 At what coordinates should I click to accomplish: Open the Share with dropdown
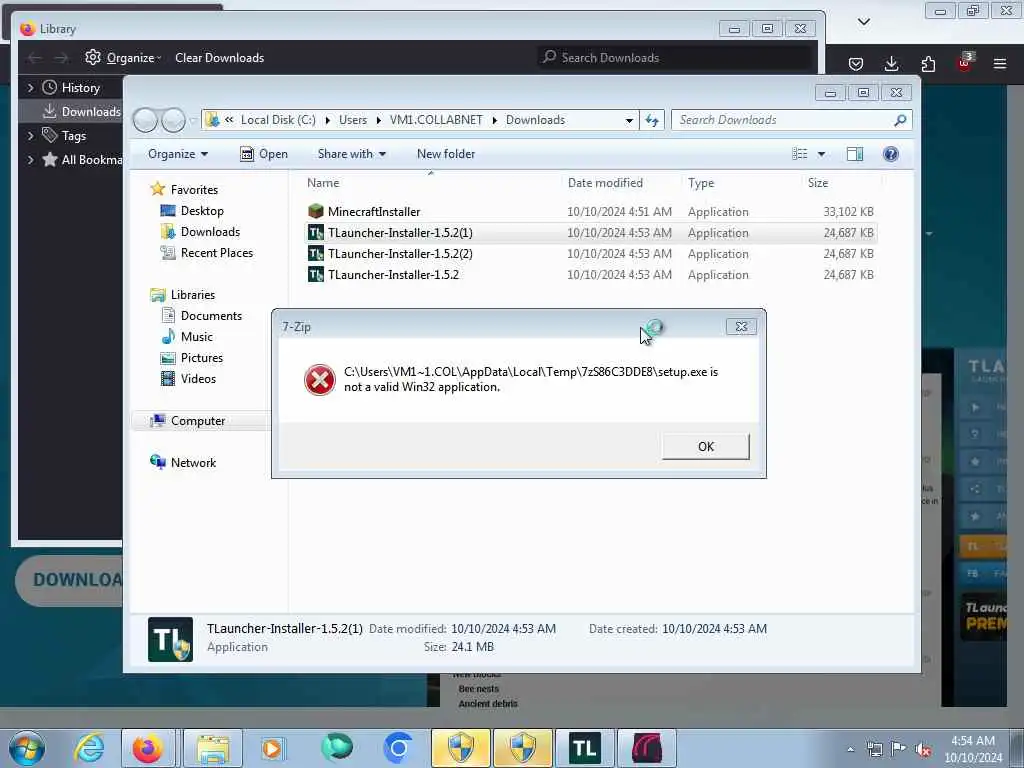pos(351,154)
